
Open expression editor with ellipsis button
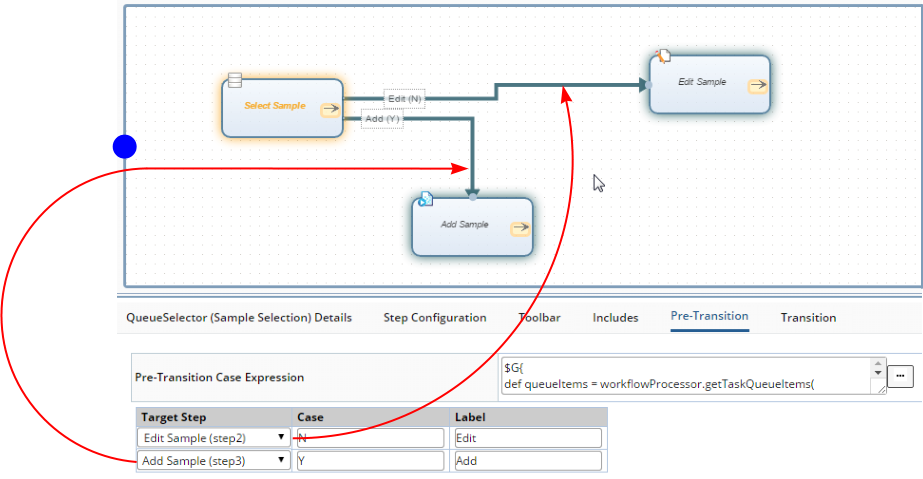click(x=900, y=376)
